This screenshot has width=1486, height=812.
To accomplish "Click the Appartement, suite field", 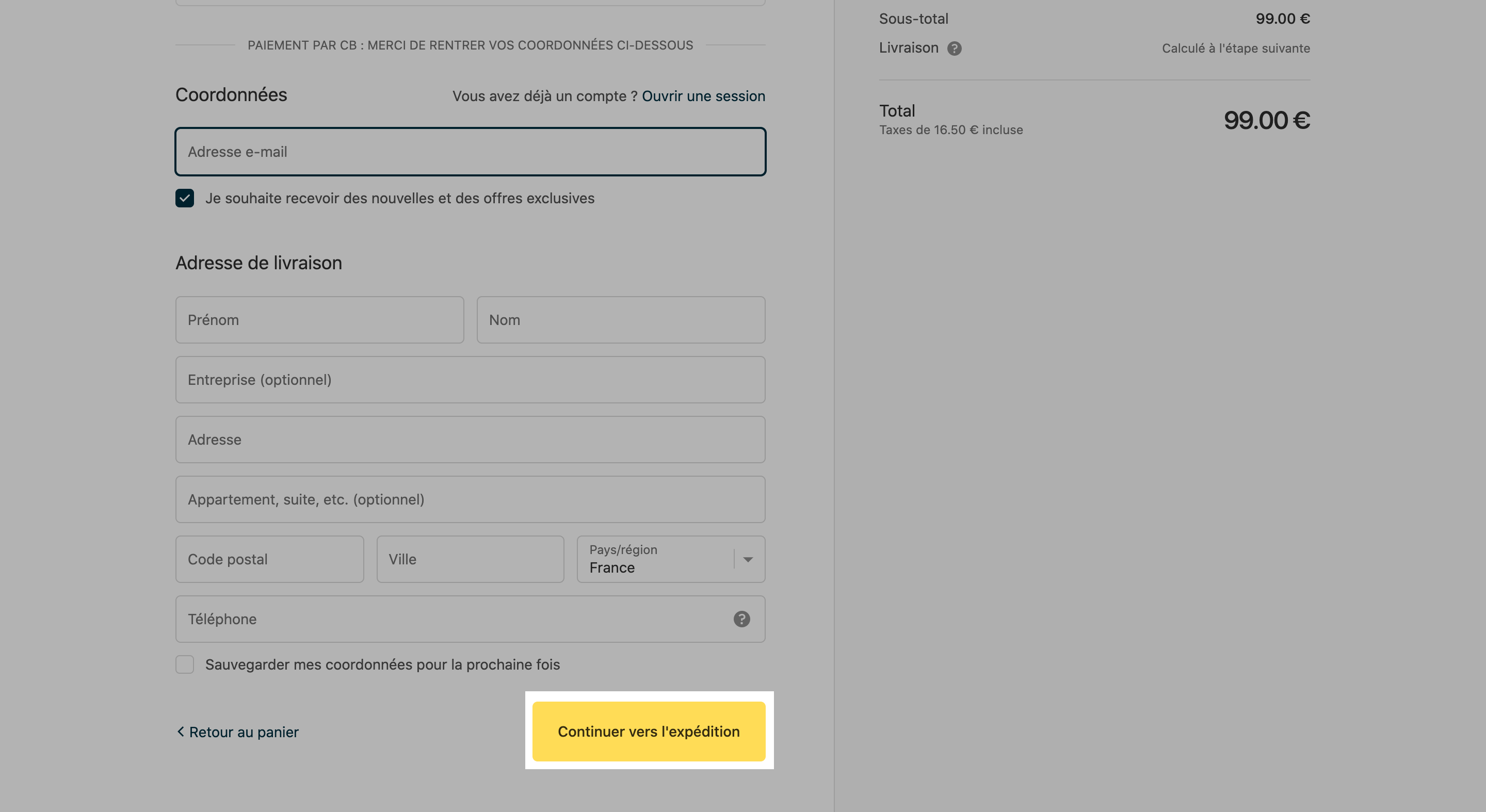I will (x=470, y=499).
